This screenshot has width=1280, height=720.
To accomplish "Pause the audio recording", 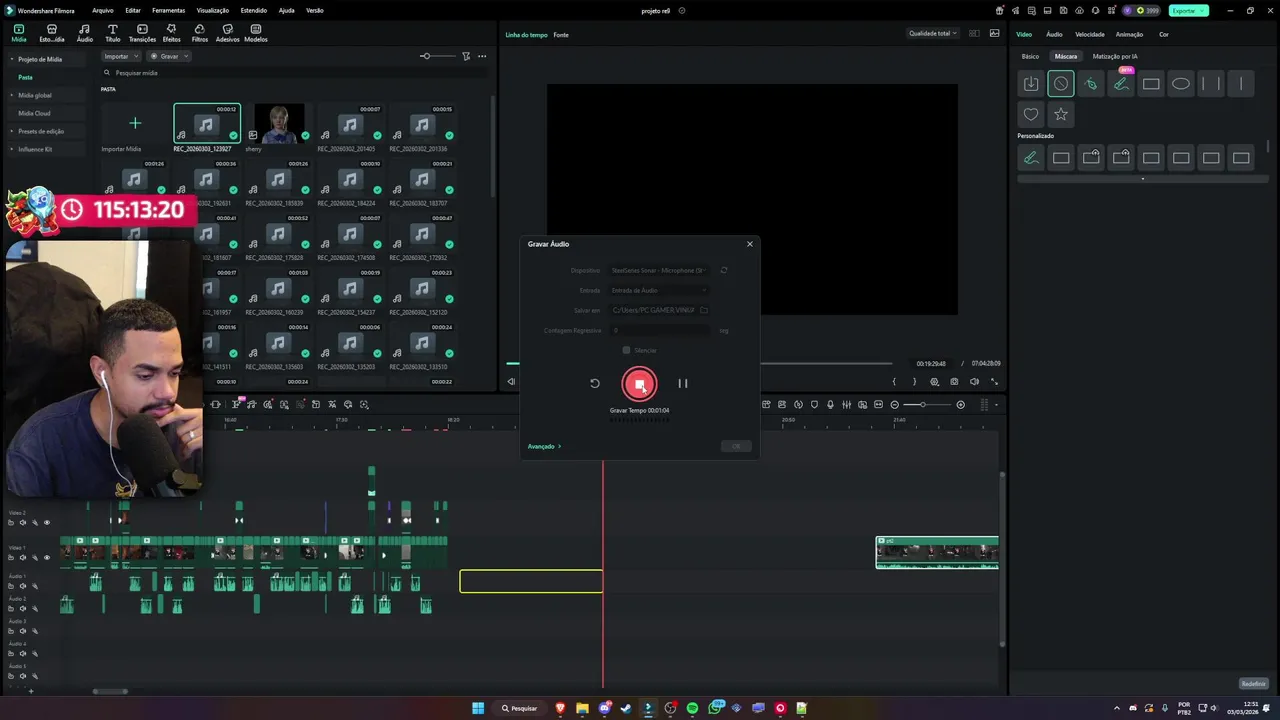I will (x=683, y=383).
